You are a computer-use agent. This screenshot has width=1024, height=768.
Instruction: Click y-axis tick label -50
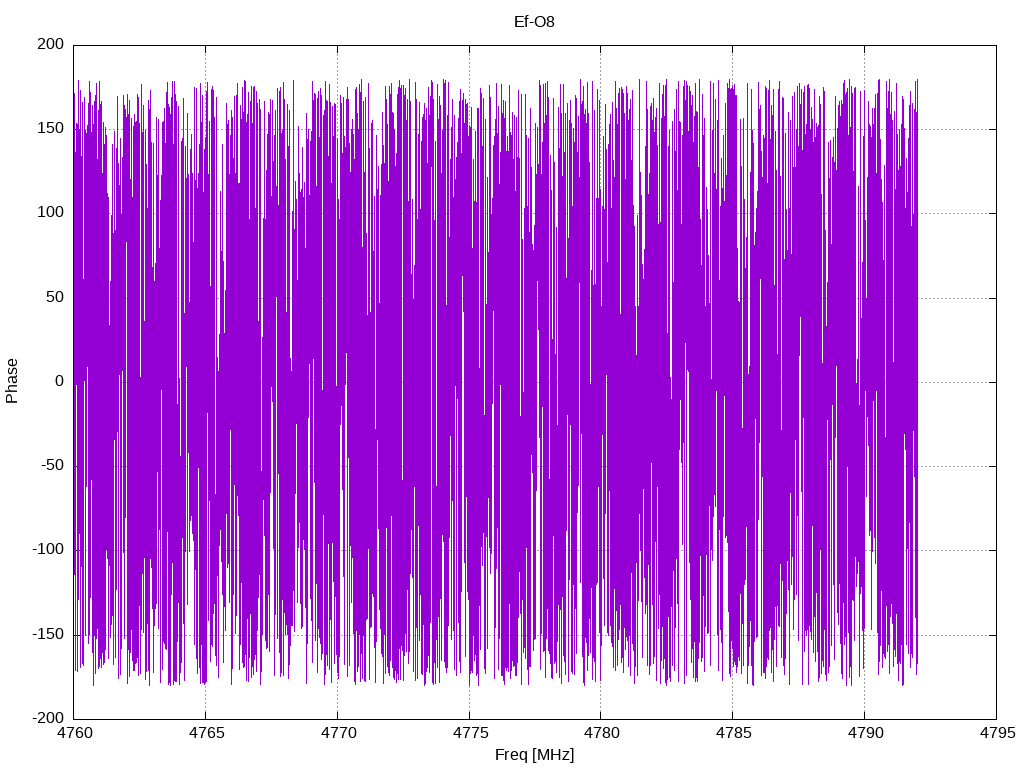click(52, 466)
